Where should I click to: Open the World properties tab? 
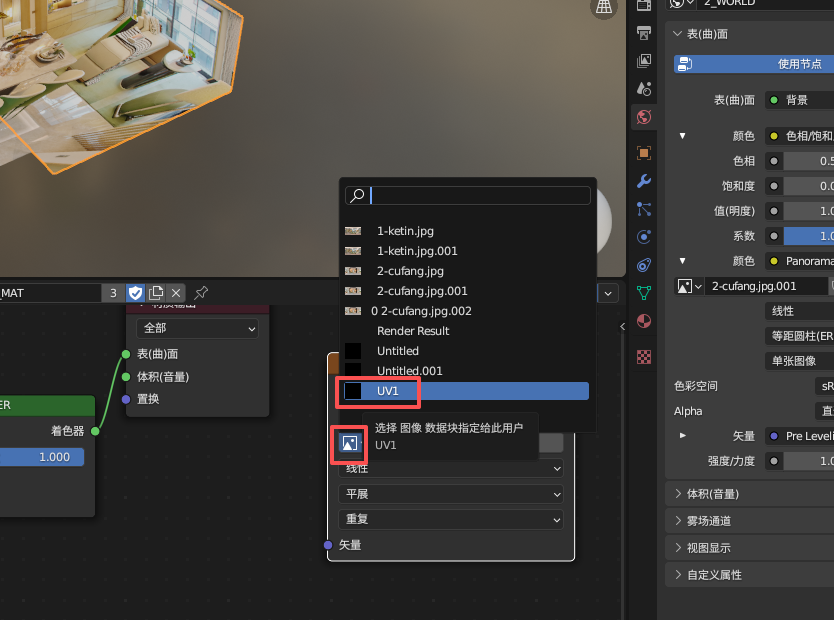click(x=644, y=117)
